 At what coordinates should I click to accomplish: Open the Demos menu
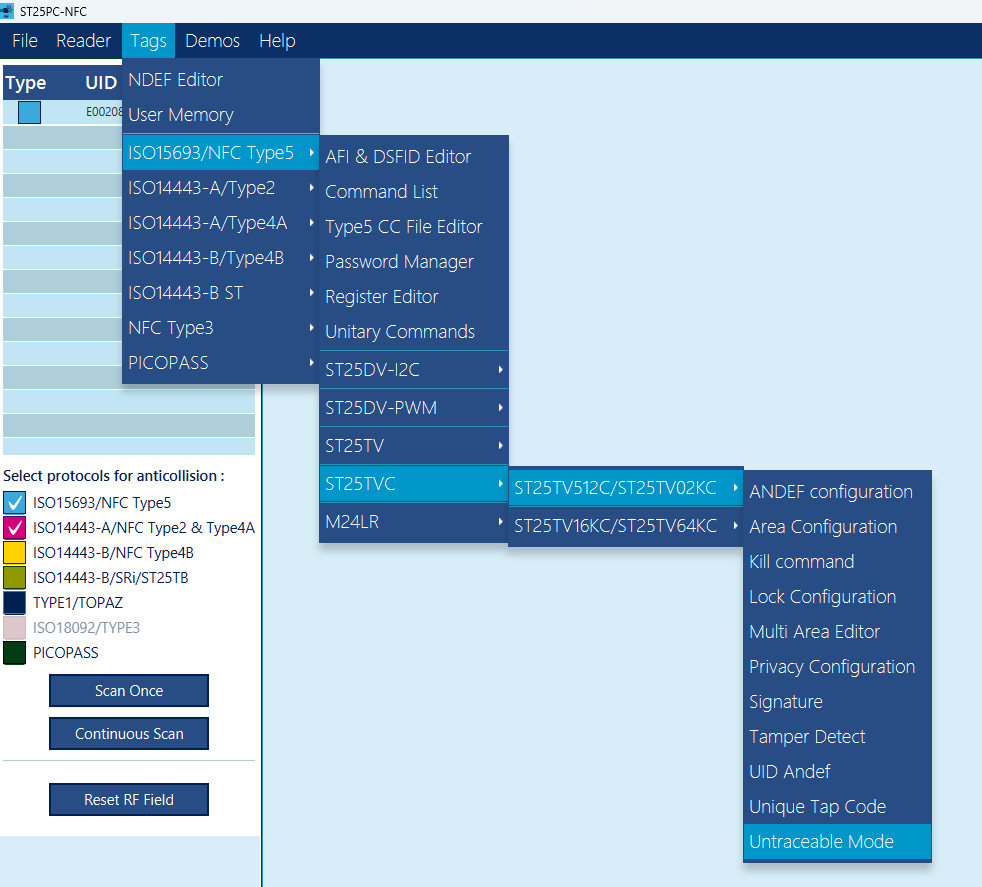[212, 41]
